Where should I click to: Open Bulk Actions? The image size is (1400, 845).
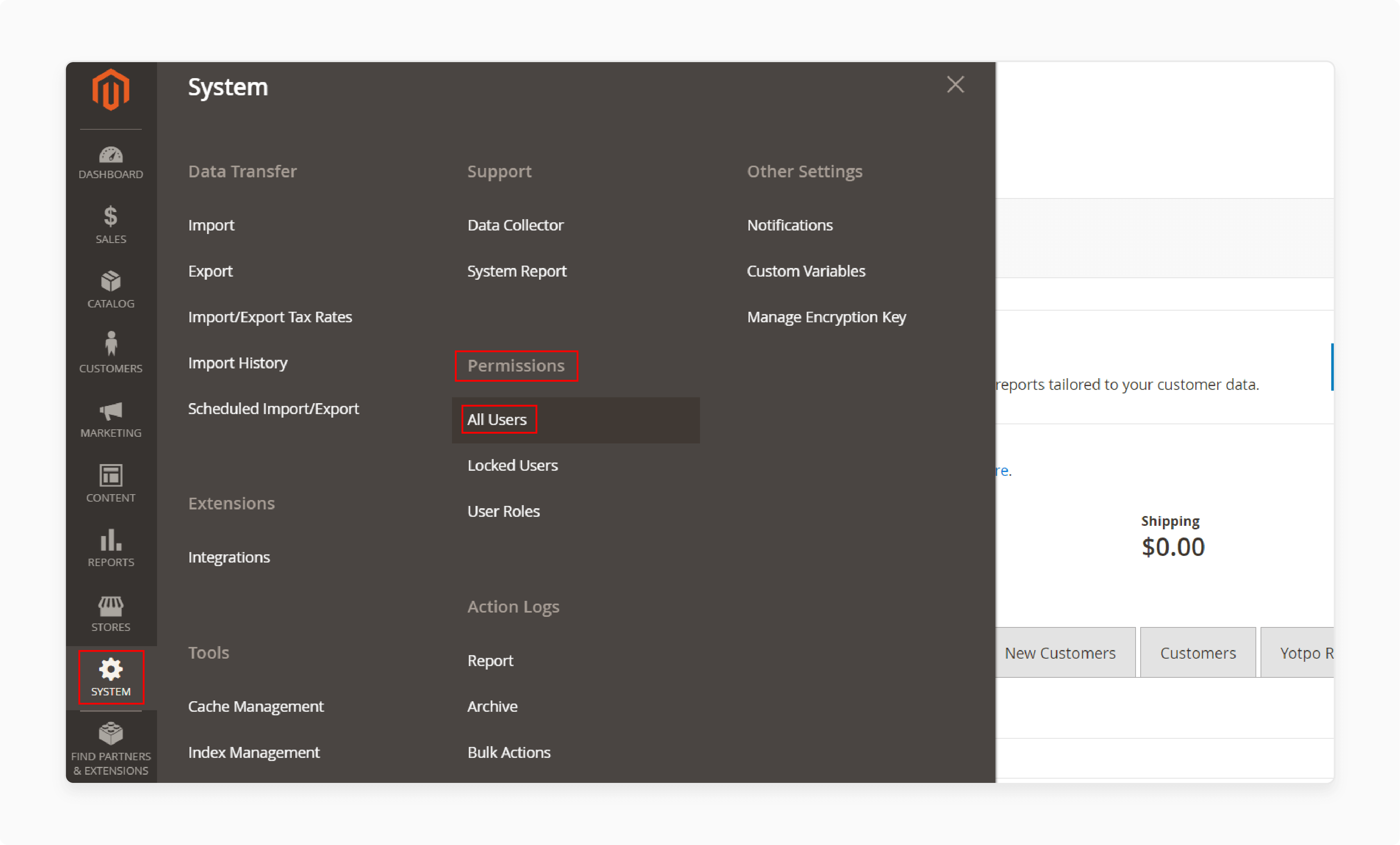(509, 752)
